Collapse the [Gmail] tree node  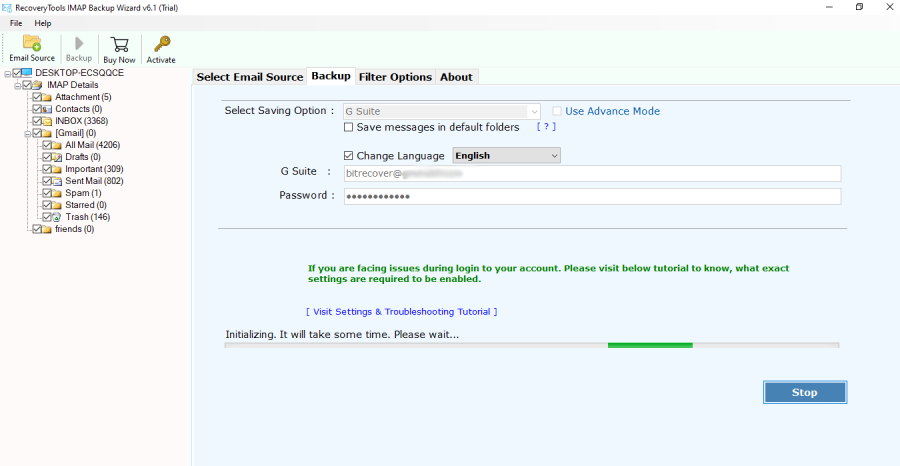[x=27, y=133]
